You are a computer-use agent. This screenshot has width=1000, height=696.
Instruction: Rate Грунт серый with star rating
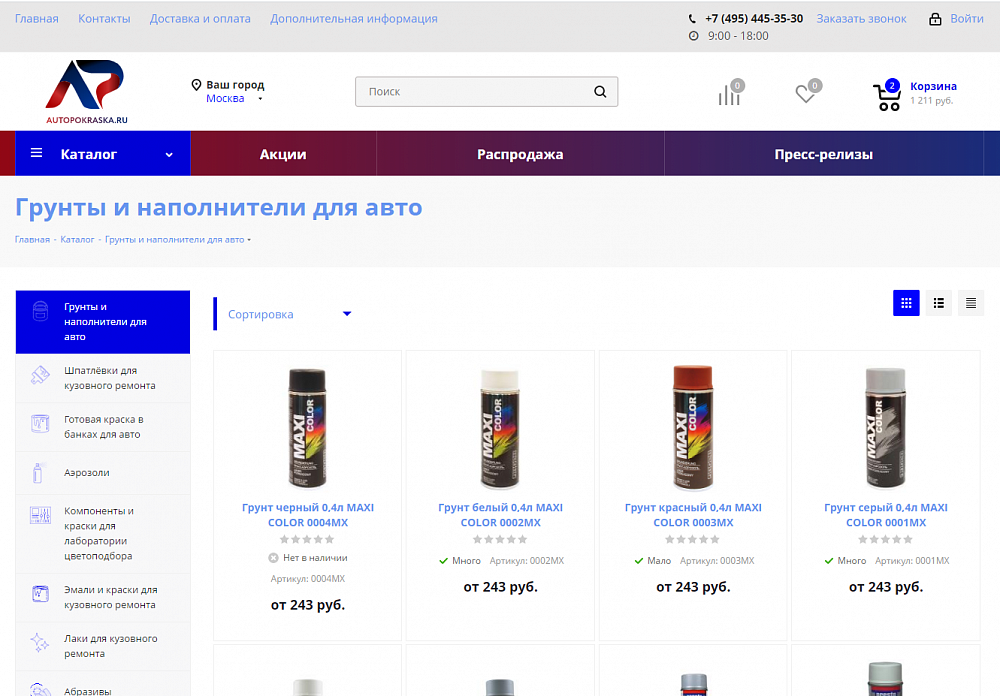point(885,540)
